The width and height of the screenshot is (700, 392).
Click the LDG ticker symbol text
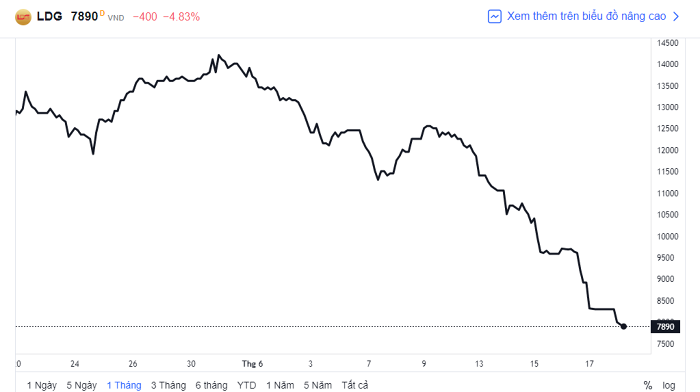tap(50, 17)
